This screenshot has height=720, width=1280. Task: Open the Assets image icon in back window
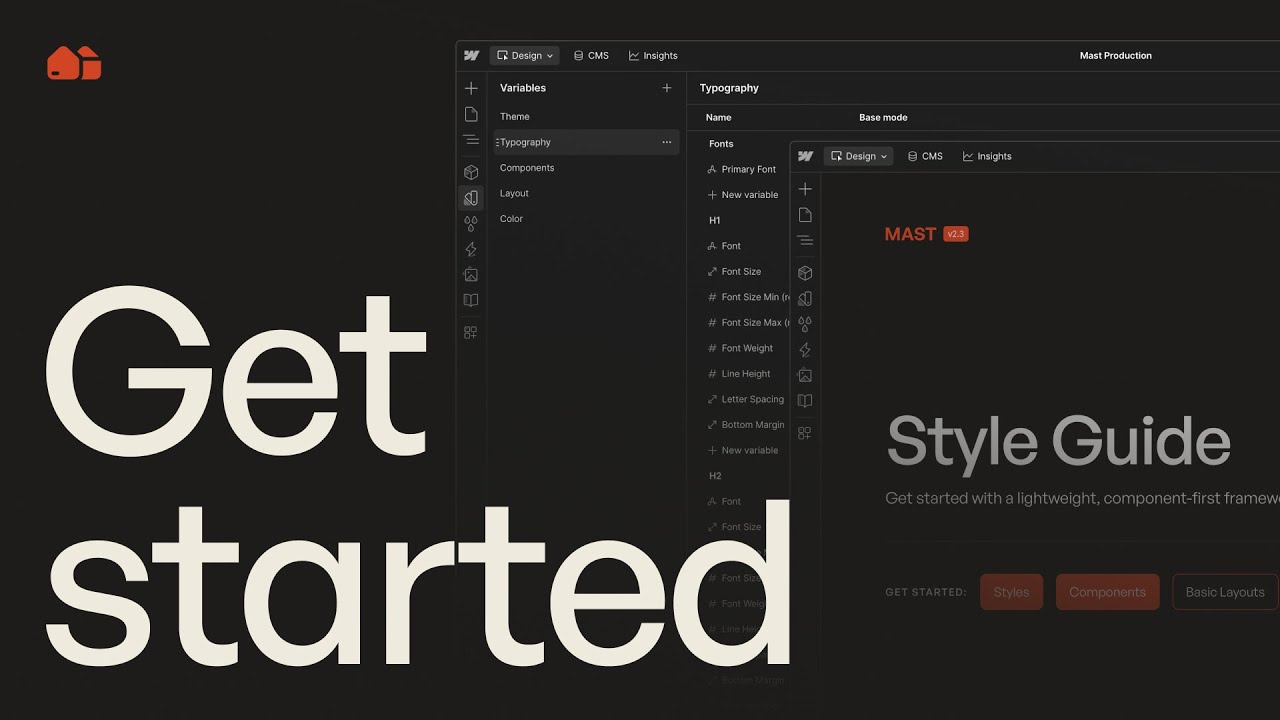(x=471, y=274)
